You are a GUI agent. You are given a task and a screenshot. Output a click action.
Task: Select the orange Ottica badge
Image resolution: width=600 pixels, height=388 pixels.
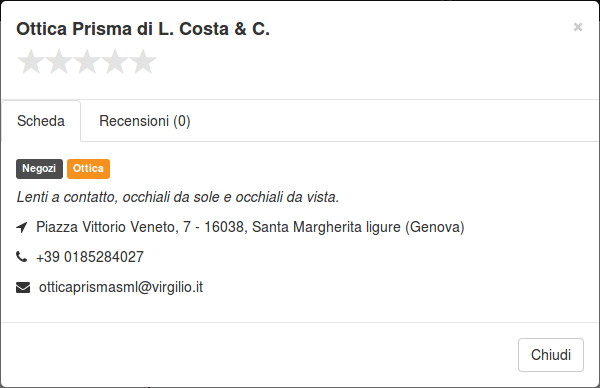coord(88,169)
